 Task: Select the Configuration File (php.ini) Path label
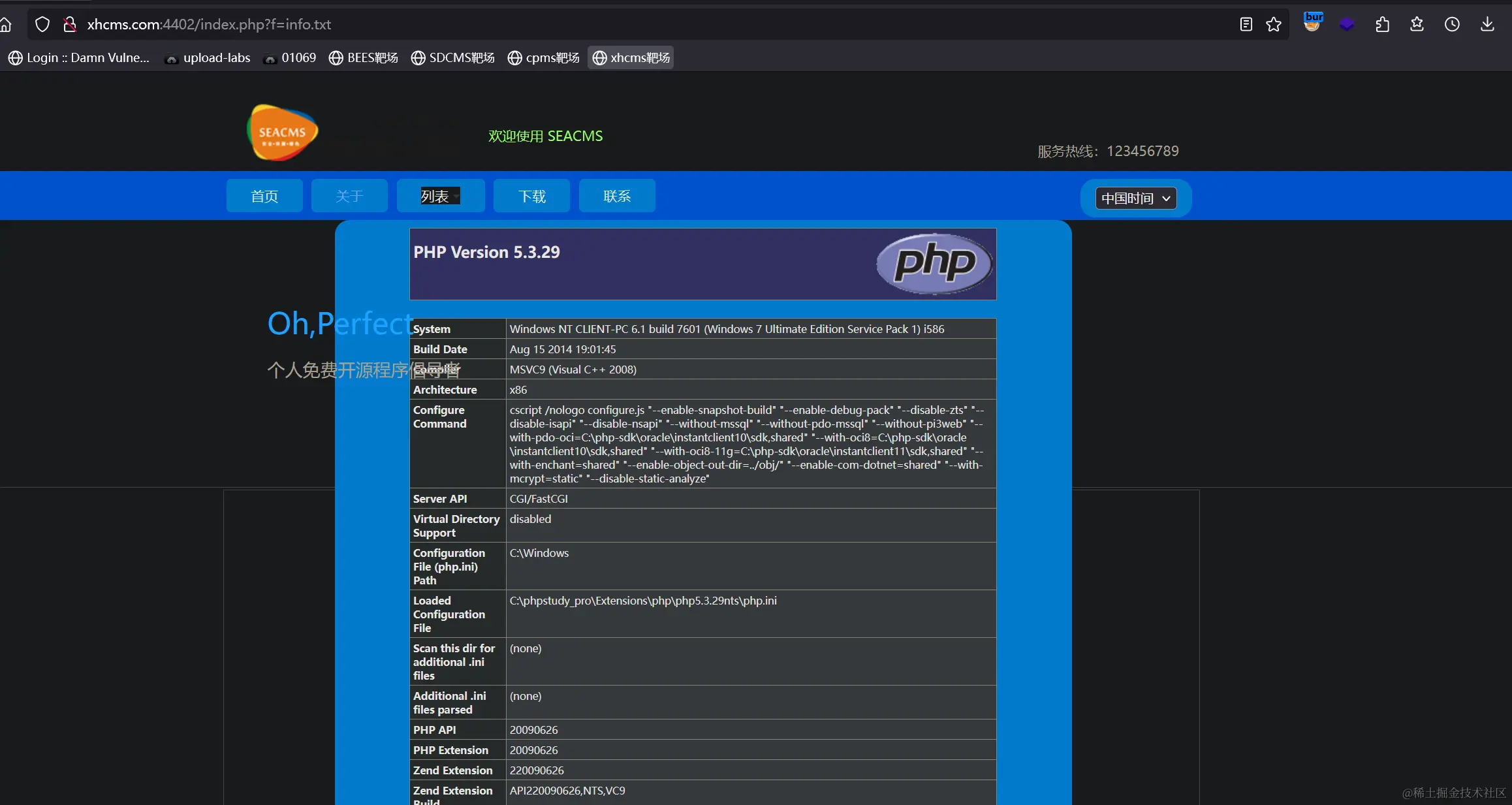(x=449, y=567)
